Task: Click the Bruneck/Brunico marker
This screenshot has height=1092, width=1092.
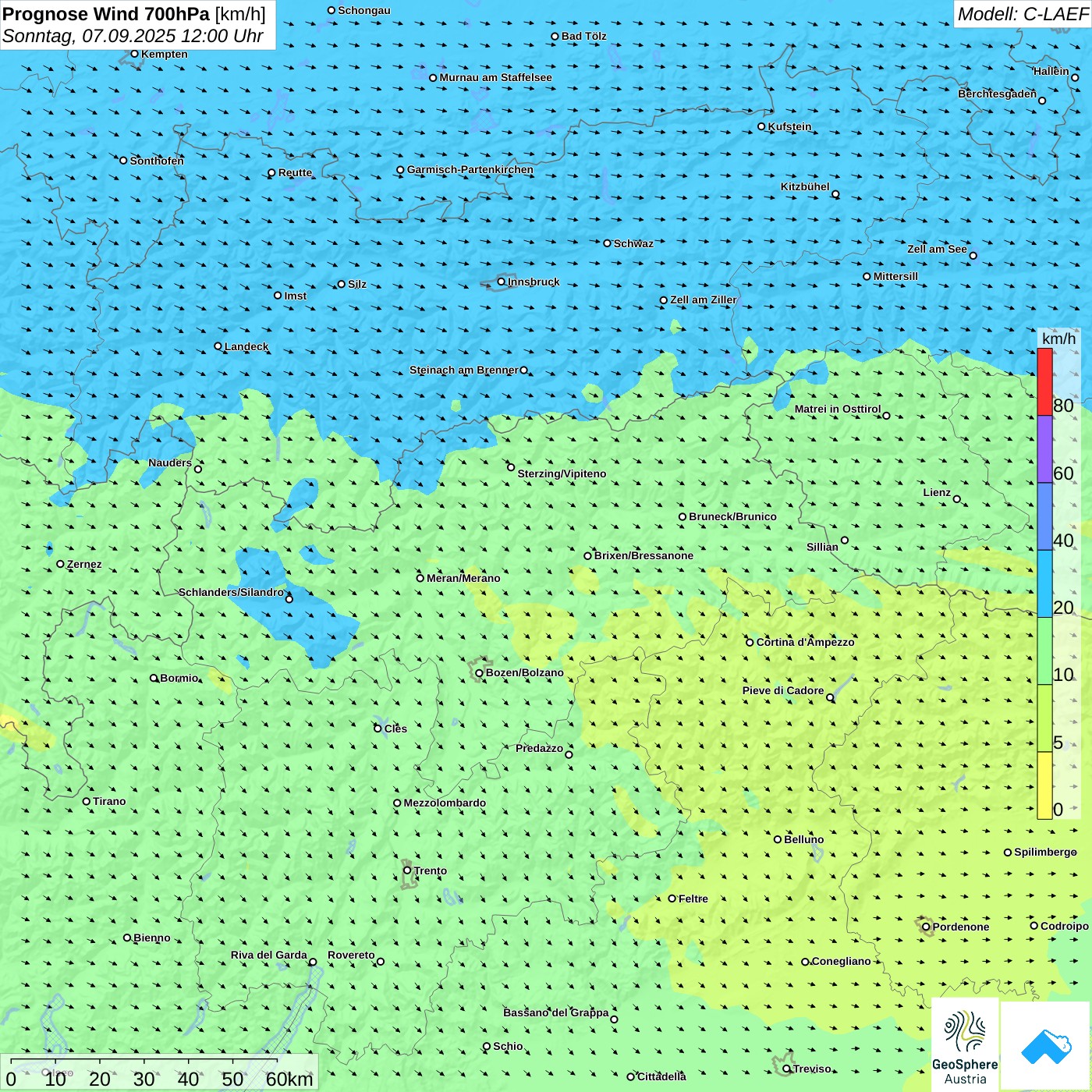Action: (x=682, y=516)
